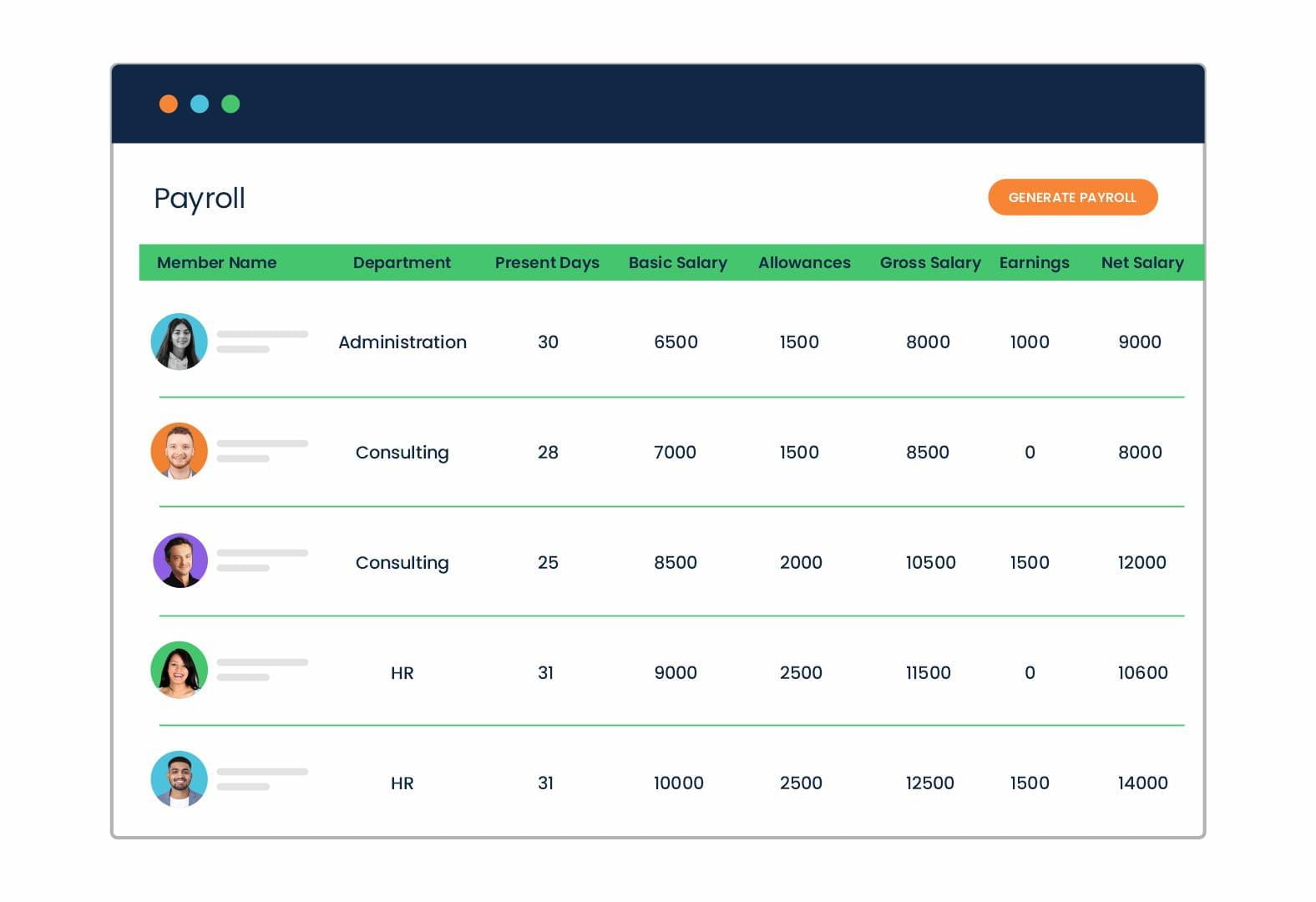Screen dimensions: 1316x902
Task: Open avatar of HR employee with net salary 10600
Action: click(x=179, y=670)
